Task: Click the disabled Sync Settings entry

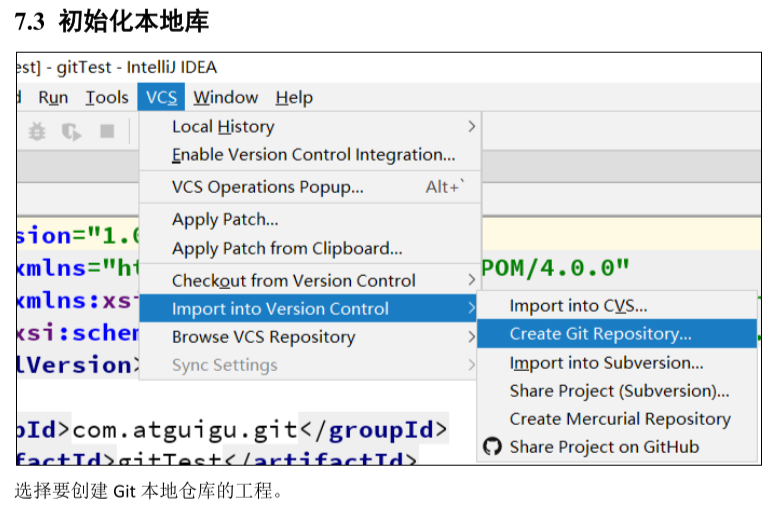Action: tap(308, 365)
